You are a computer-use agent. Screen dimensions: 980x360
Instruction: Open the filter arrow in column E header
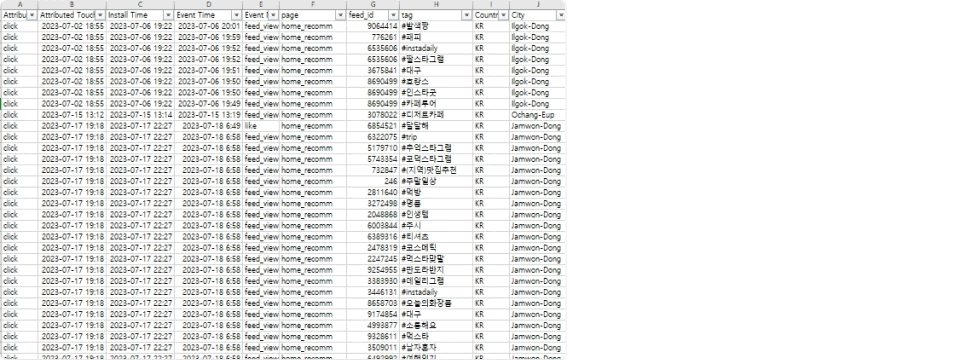coord(273,14)
